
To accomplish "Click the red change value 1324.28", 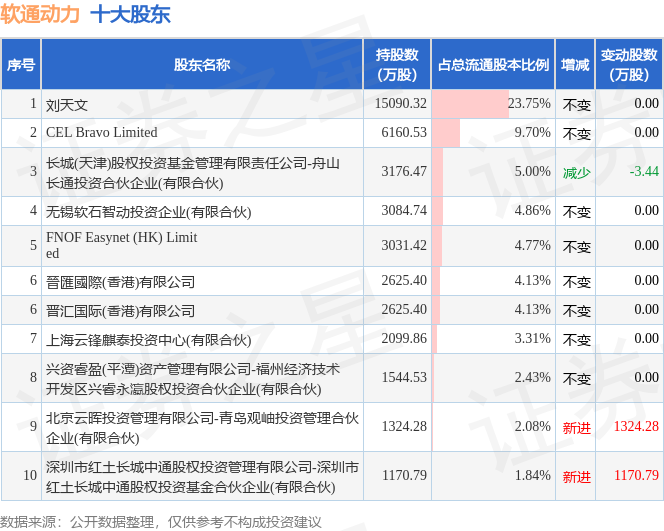I will (x=636, y=426).
